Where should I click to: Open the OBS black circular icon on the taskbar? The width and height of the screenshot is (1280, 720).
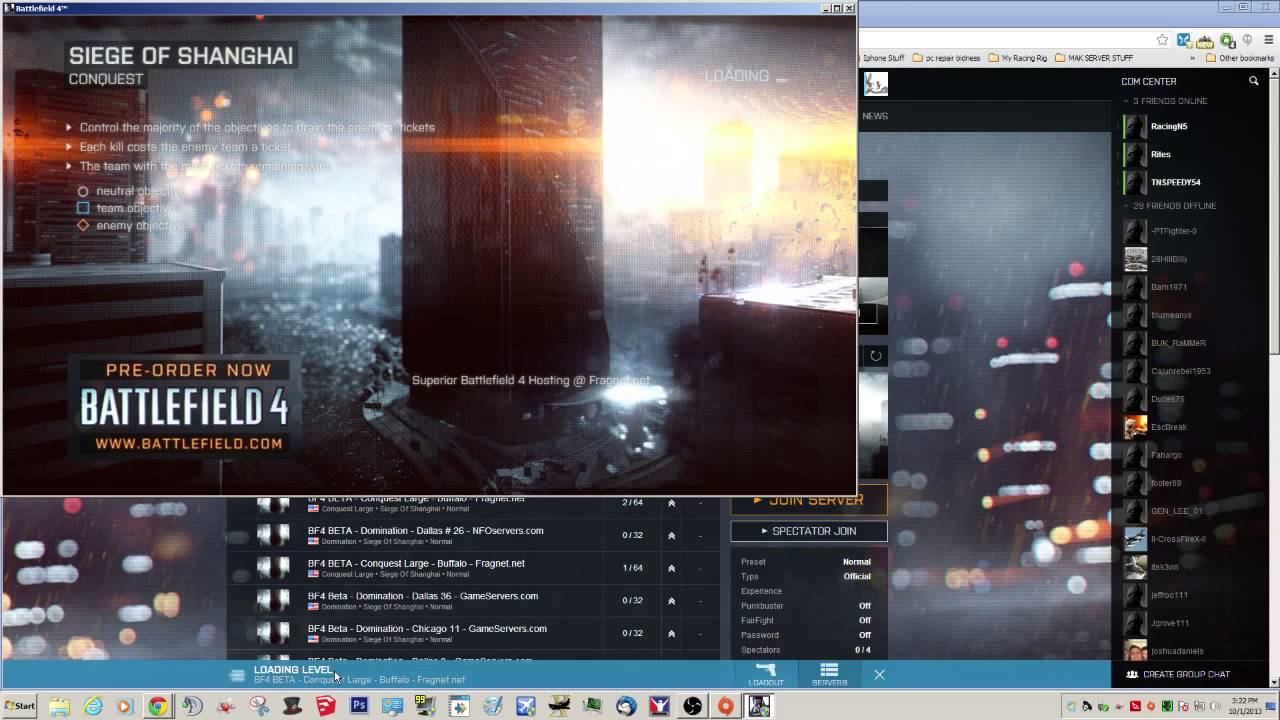pyautogui.click(x=692, y=706)
